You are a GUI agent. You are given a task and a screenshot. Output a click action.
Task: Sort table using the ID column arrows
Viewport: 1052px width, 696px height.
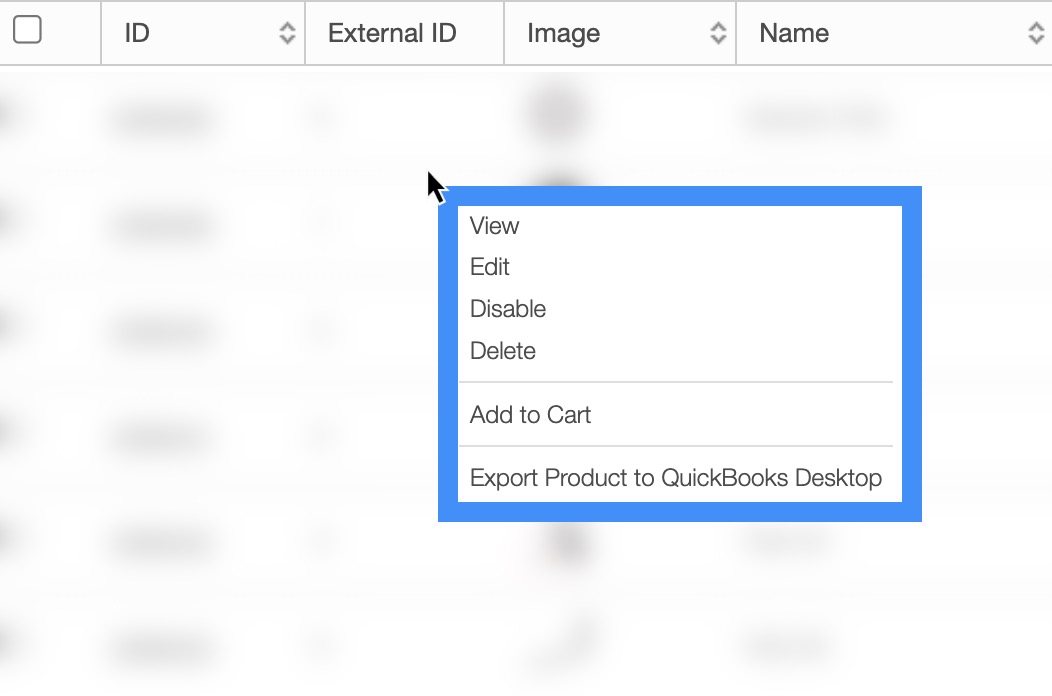[287, 33]
